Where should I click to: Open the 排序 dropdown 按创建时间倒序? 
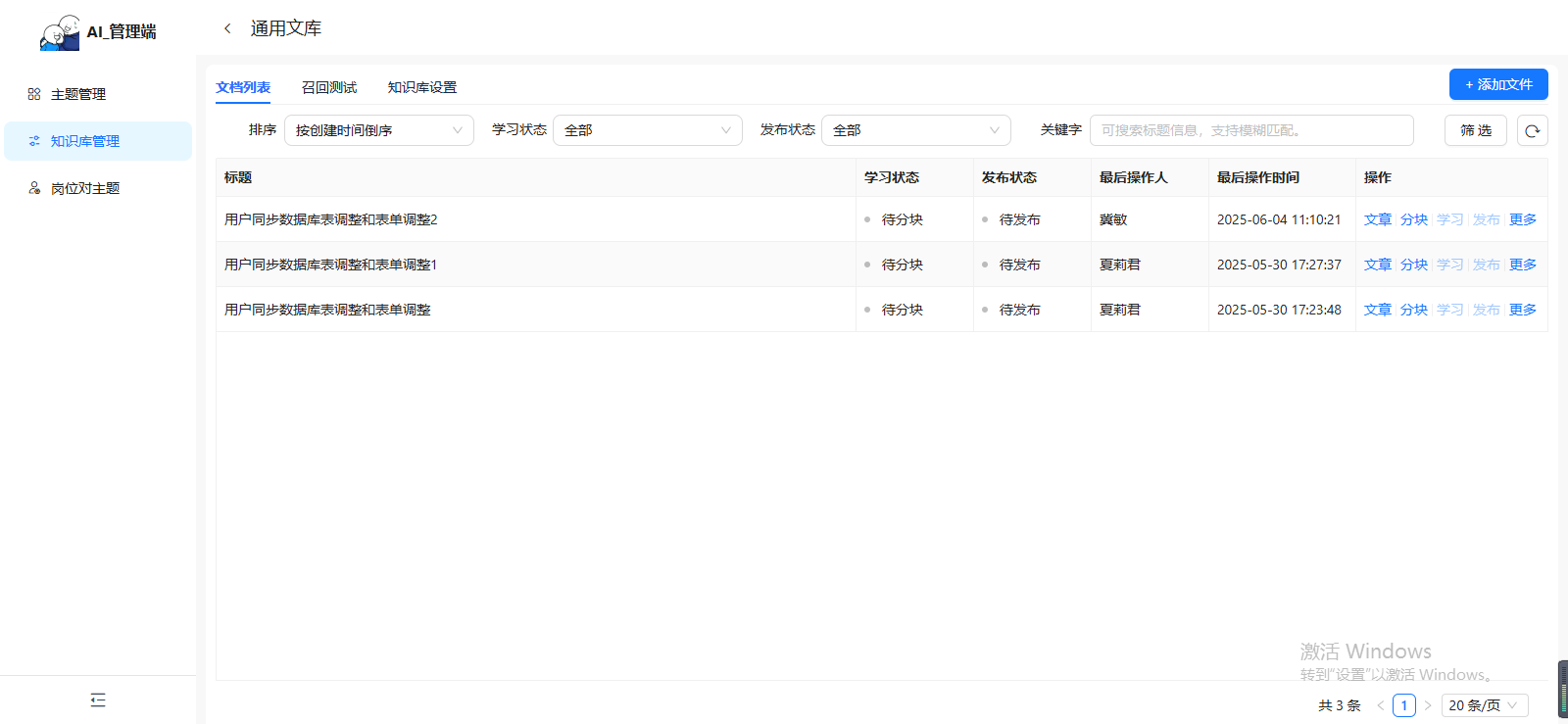coord(378,130)
